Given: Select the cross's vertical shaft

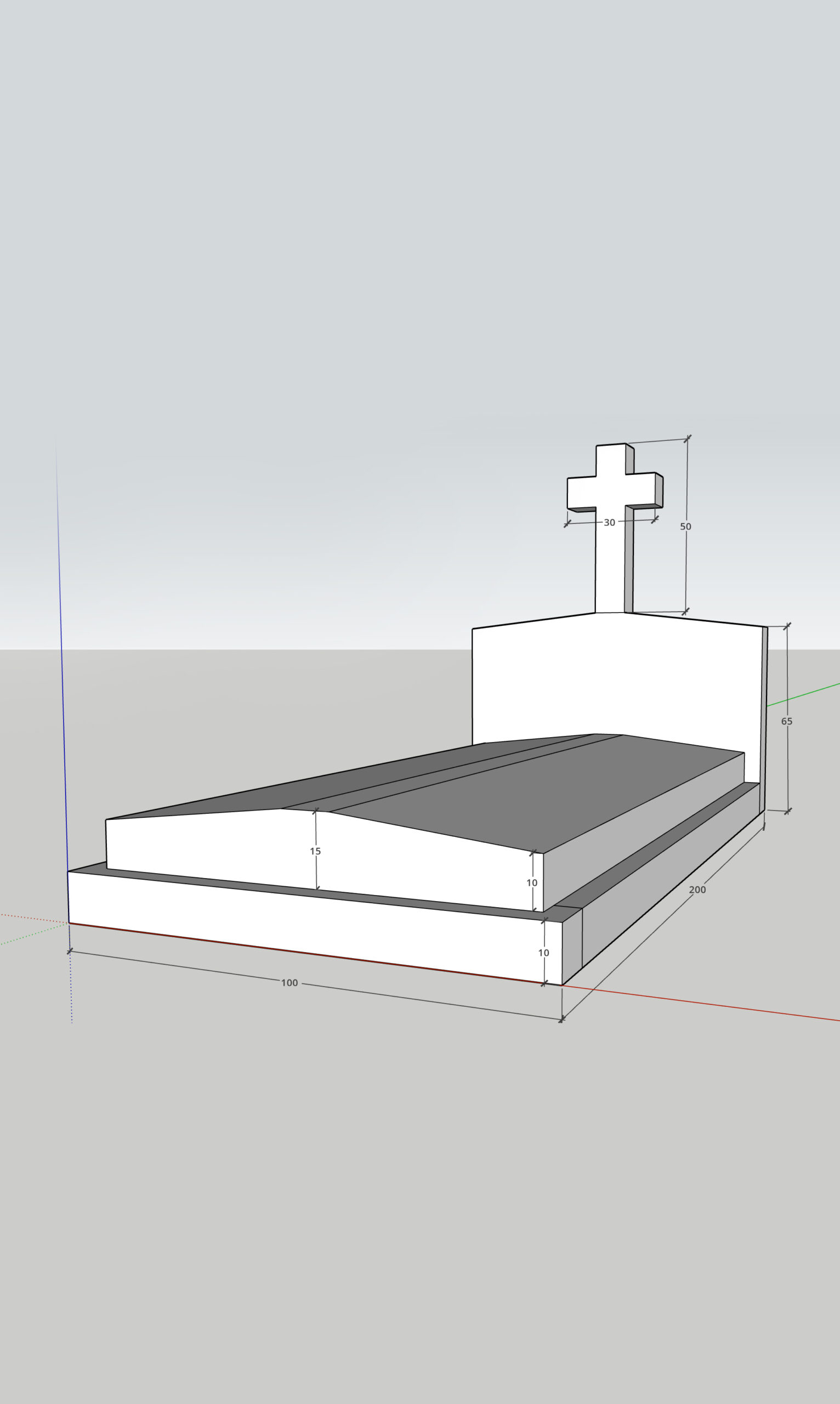Looking at the screenshot, I should click(x=610, y=566).
